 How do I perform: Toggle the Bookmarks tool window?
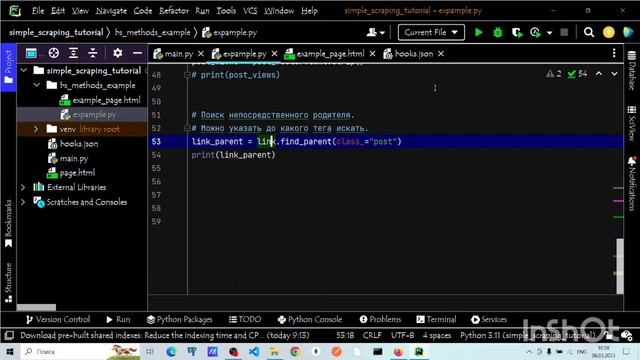[8, 224]
